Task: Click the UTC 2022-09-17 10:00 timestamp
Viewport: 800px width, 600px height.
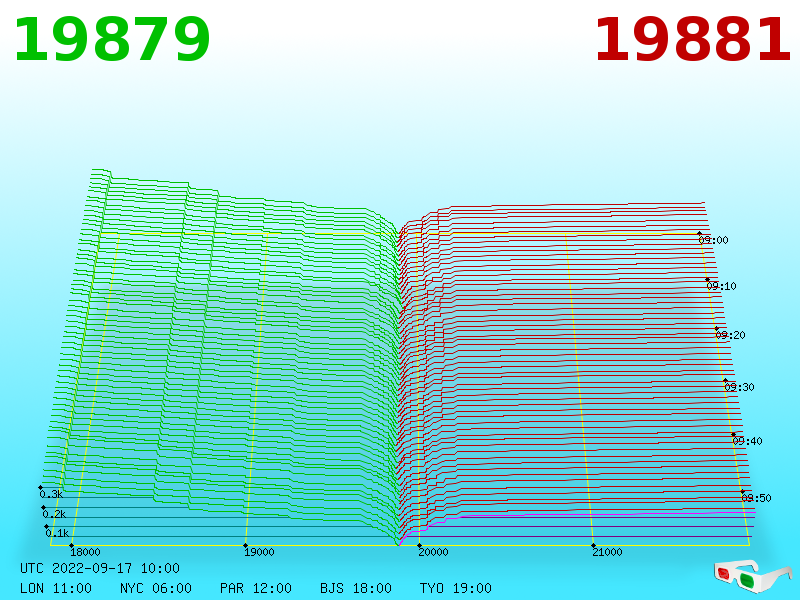Action: 100,568
